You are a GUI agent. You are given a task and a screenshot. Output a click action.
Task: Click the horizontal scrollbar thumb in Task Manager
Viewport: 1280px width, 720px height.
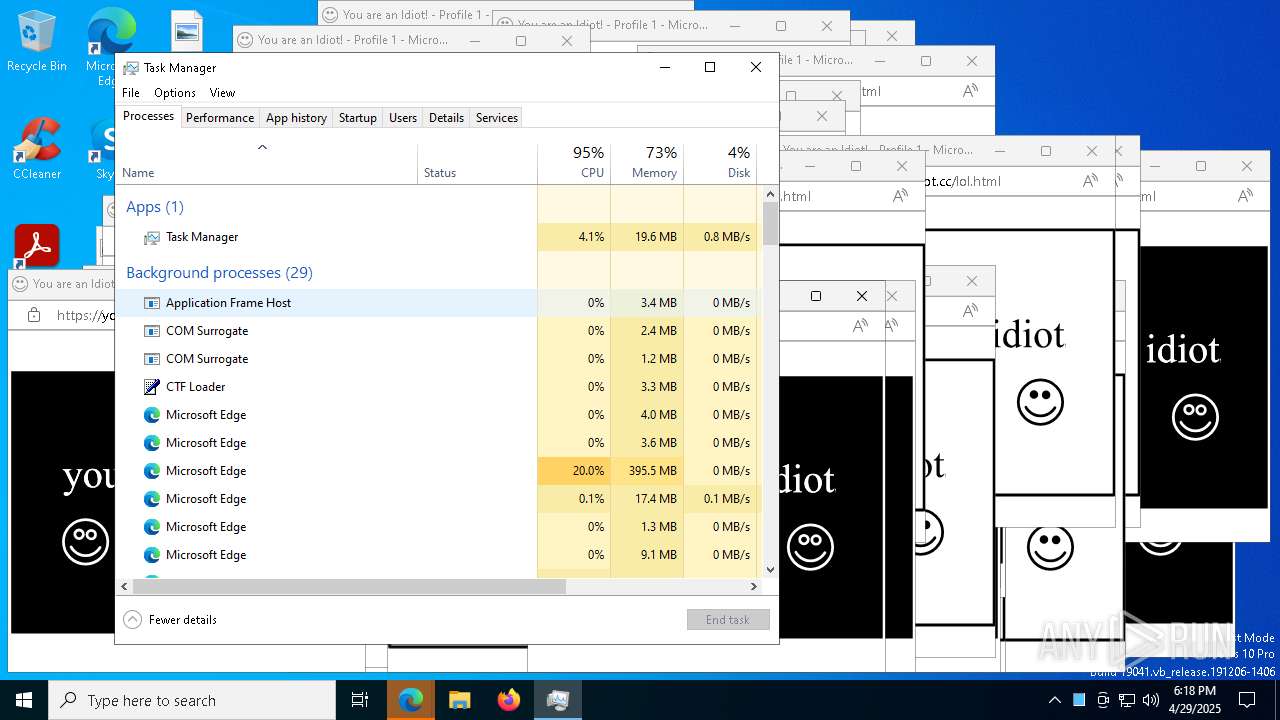(x=349, y=587)
